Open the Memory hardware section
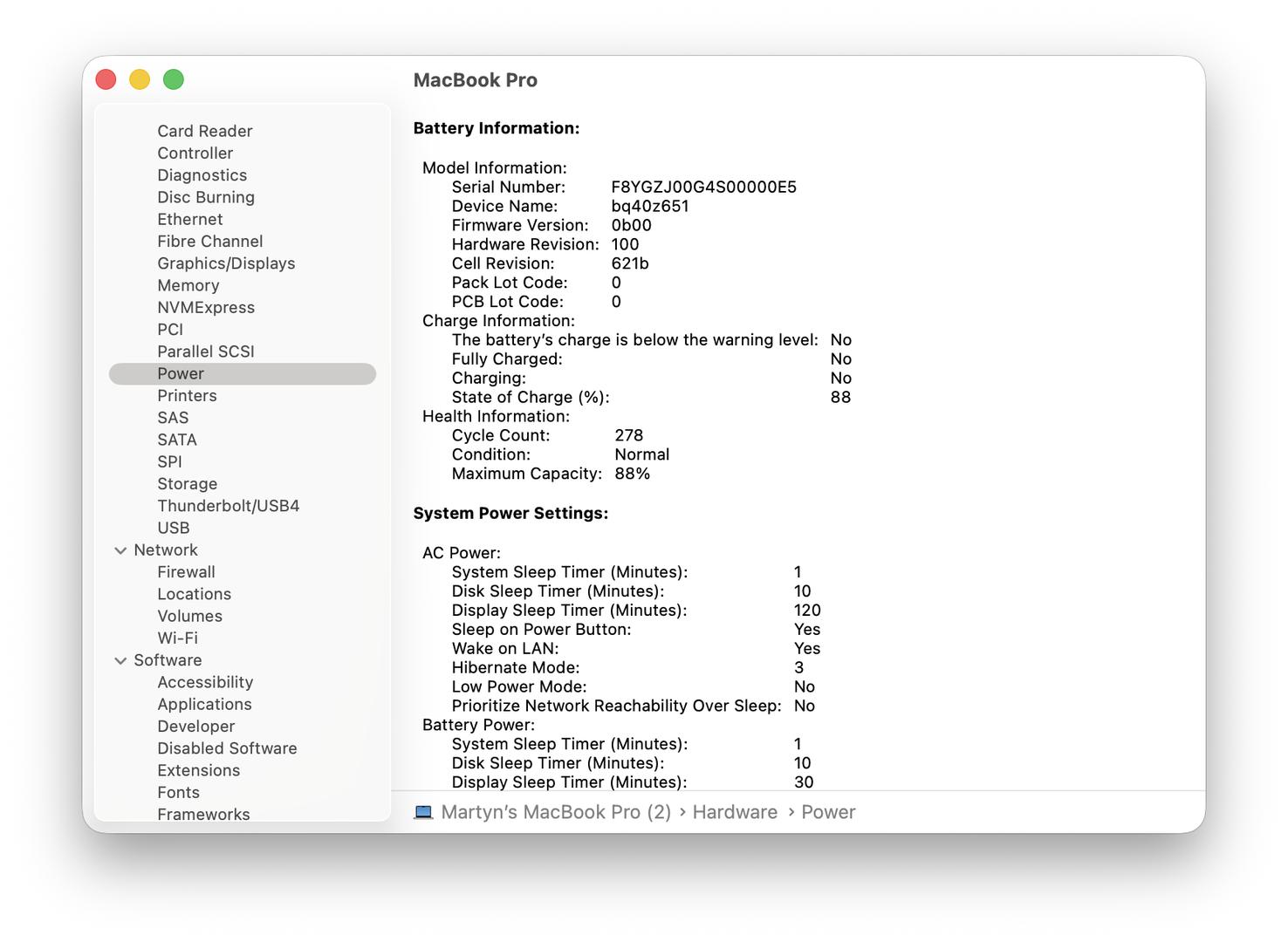The width and height of the screenshot is (1288, 942). point(188,285)
